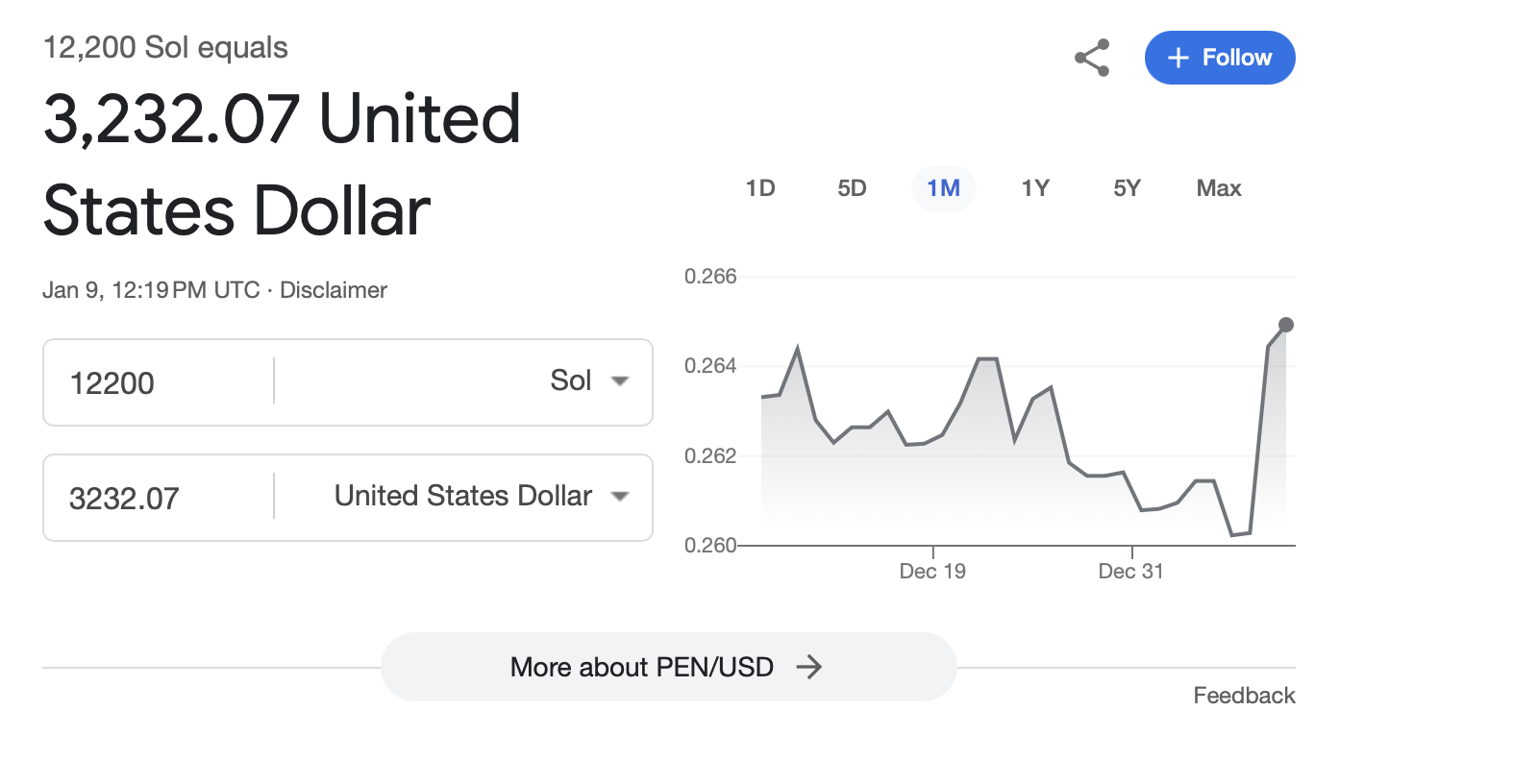Switch chart to 5Y range
1513x784 pixels.
(x=1127, y=188)
